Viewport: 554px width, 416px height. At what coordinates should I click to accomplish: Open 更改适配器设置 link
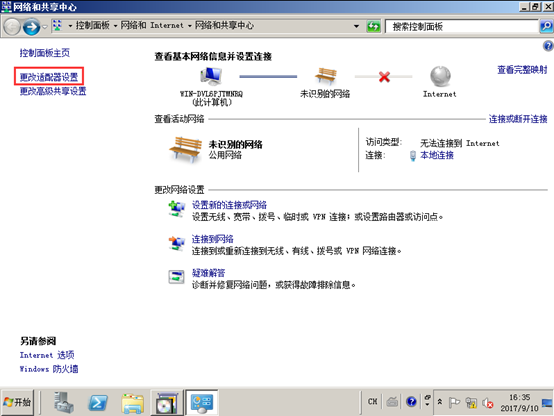coord(49,77)
